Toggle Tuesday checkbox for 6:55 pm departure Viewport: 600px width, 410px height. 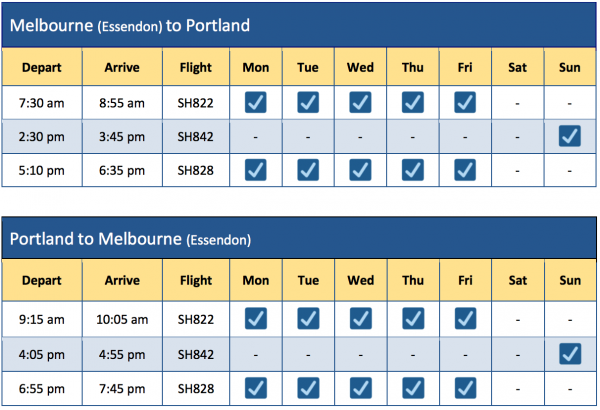coord(308,387)
